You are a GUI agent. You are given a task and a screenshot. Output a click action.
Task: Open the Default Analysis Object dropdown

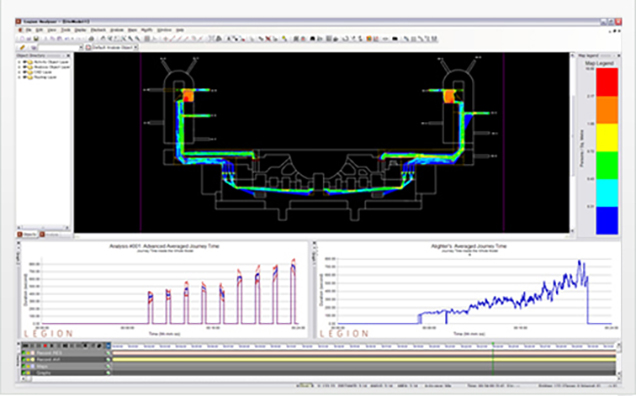136,47
